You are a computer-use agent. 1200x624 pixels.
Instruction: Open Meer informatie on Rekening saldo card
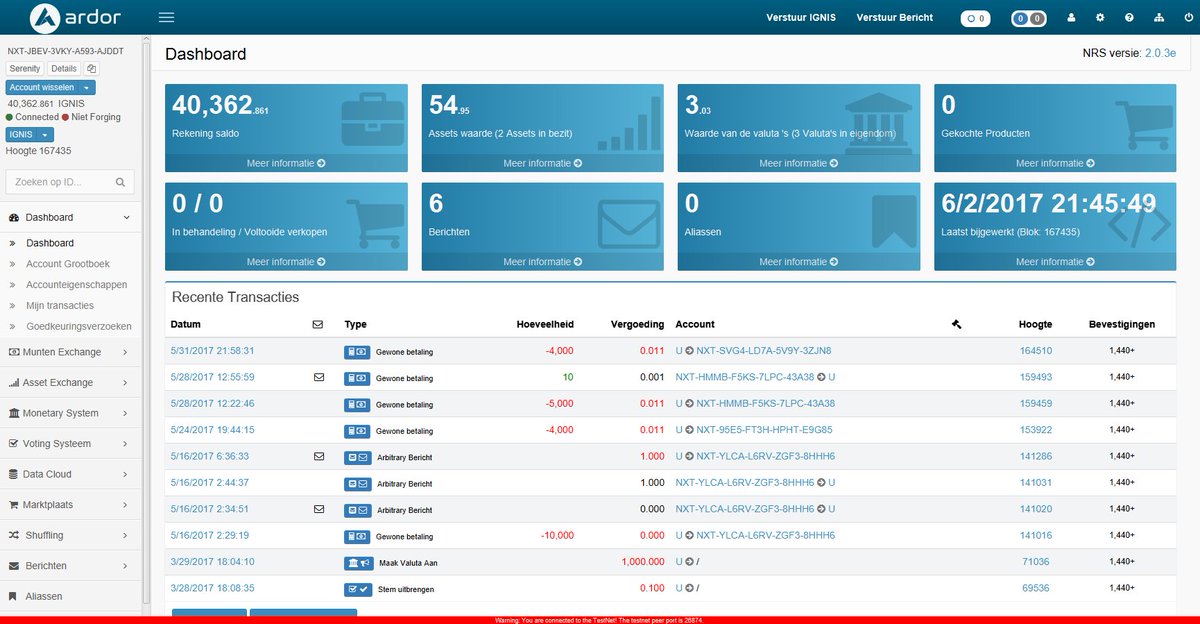pyautogui.click(x=286, y=163)
